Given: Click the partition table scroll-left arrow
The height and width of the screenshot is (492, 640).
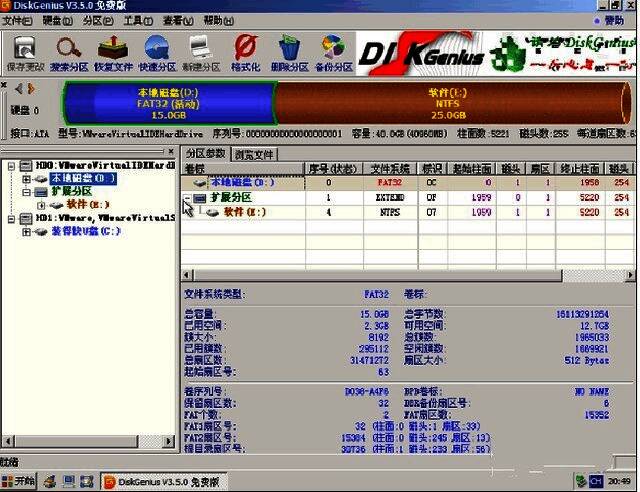Looking at the screenshot, I should tap(187, 275).
